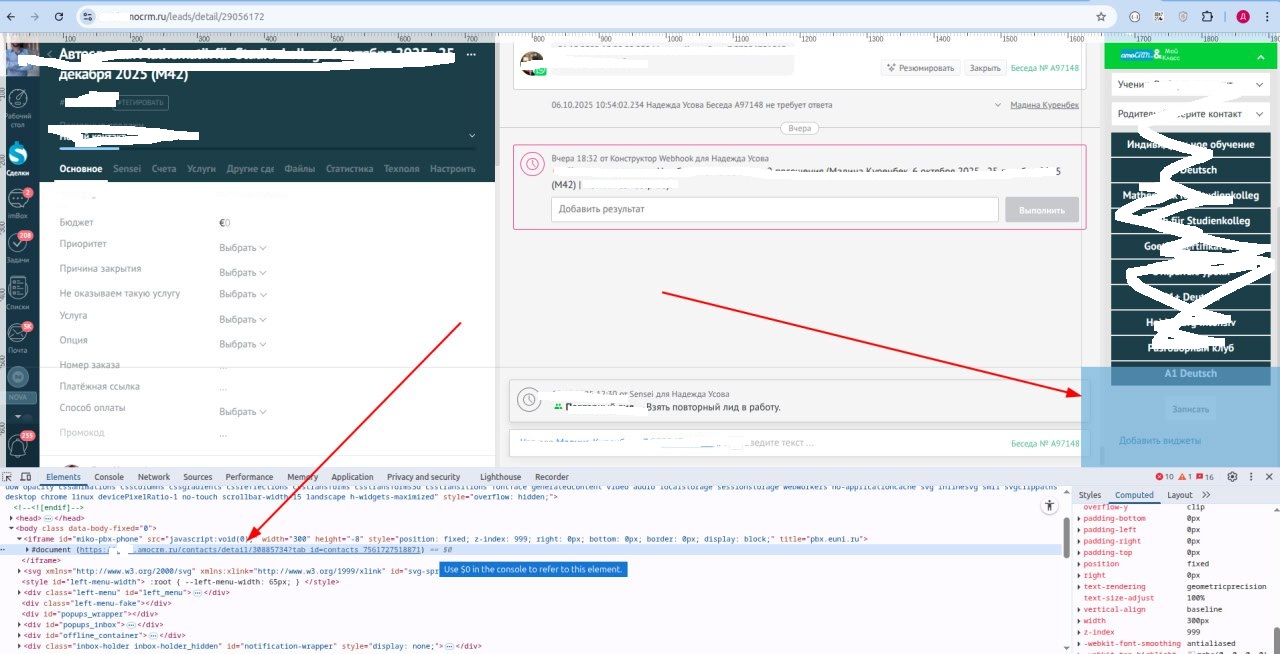1280x654 pixels.
Task: Open Приоритет Выбрать dropdown
Action: [x=243, y=248]
